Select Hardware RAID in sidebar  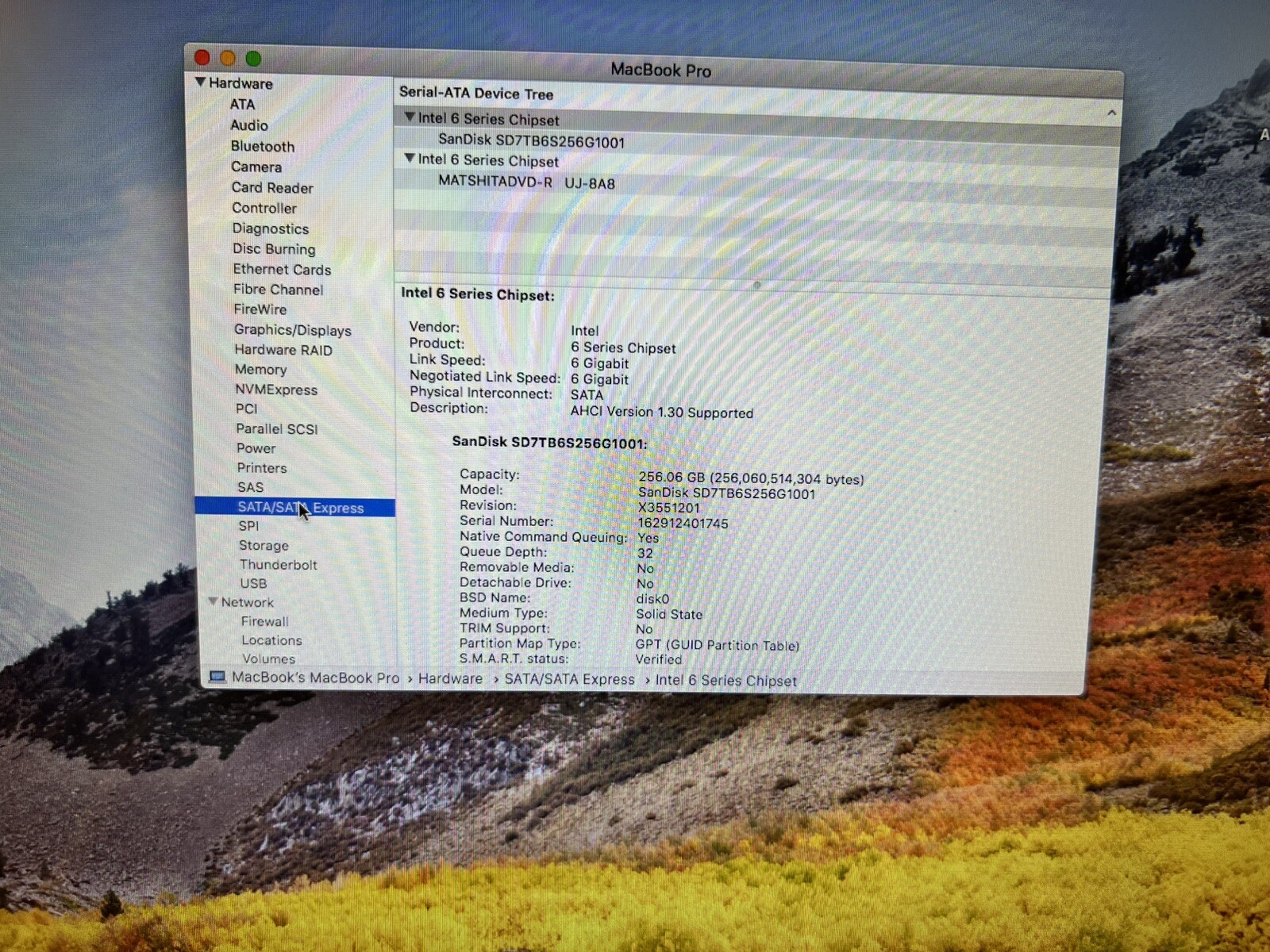coord(283,350)
